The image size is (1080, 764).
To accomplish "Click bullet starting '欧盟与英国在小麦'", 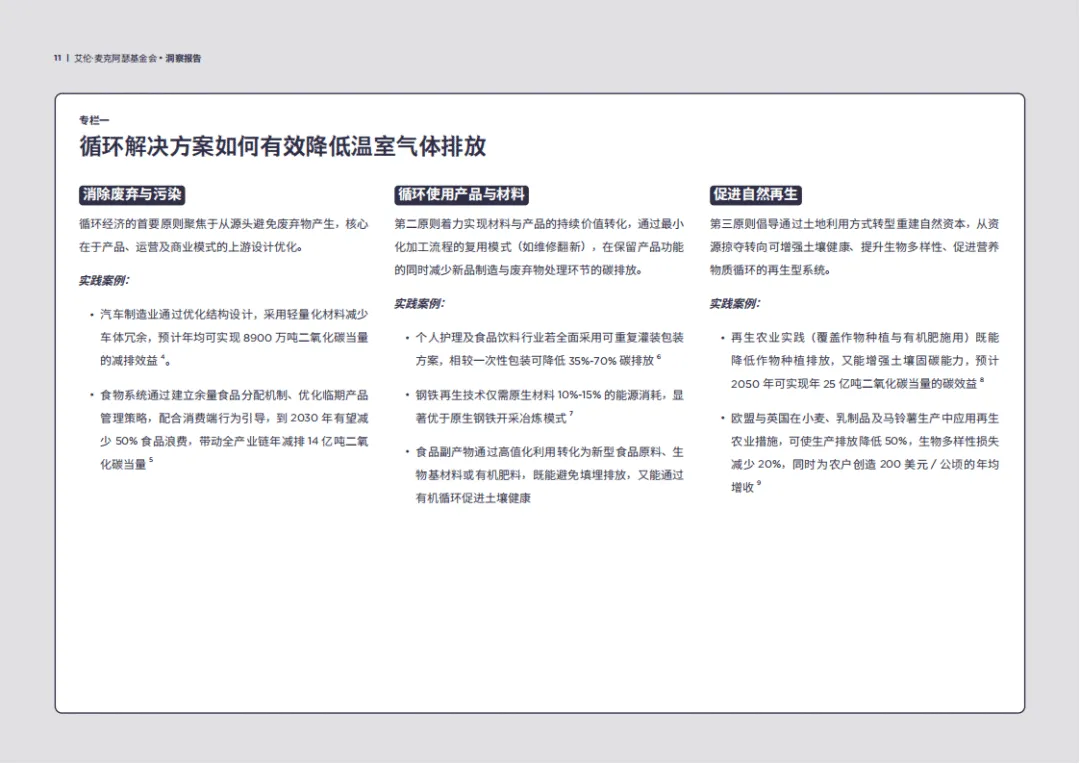I will pyautogui.click(x=864, y=453).
